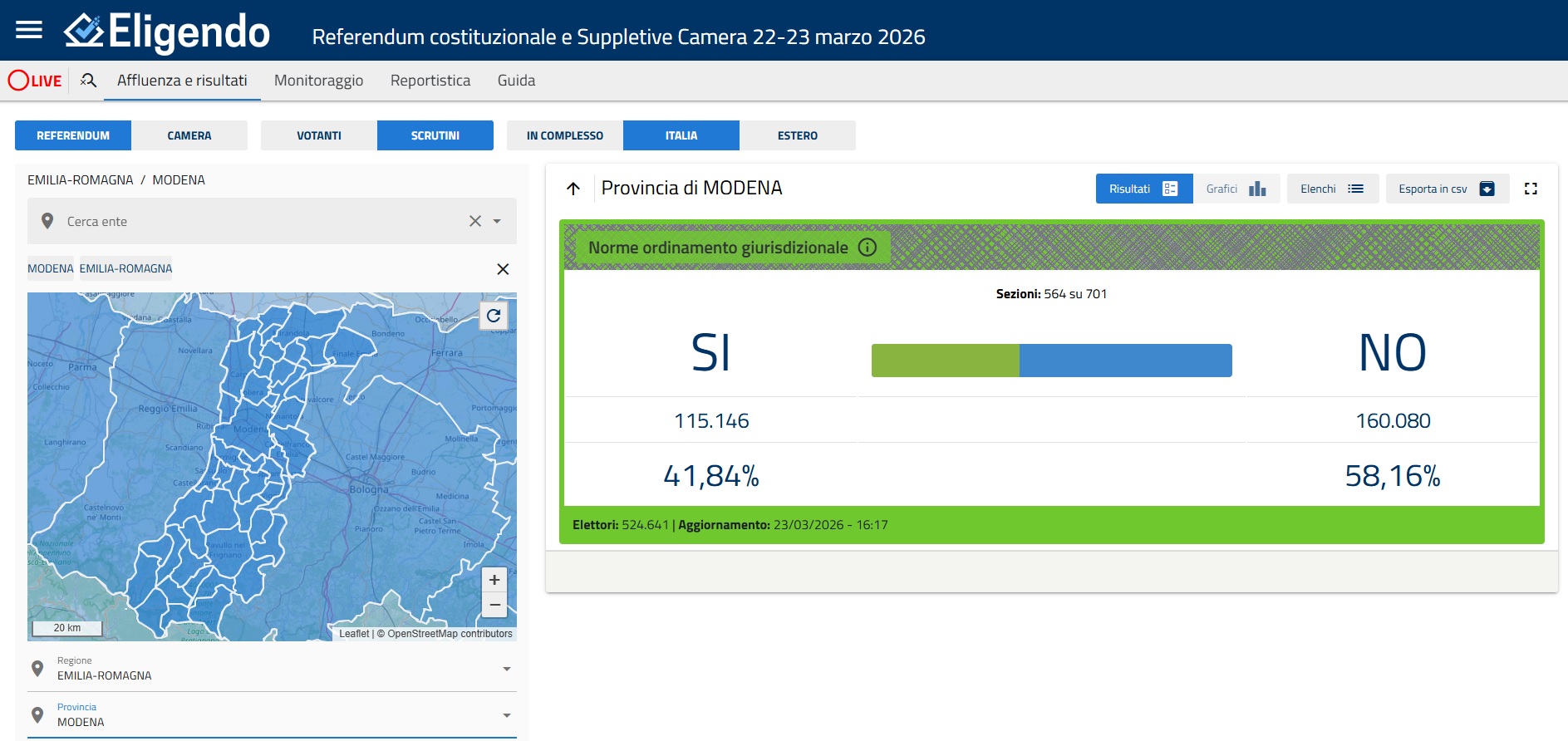Viewport: 1568px width, 741px height.
Task: Click the search magnifier icon
Action: click(x=88, y=81)
